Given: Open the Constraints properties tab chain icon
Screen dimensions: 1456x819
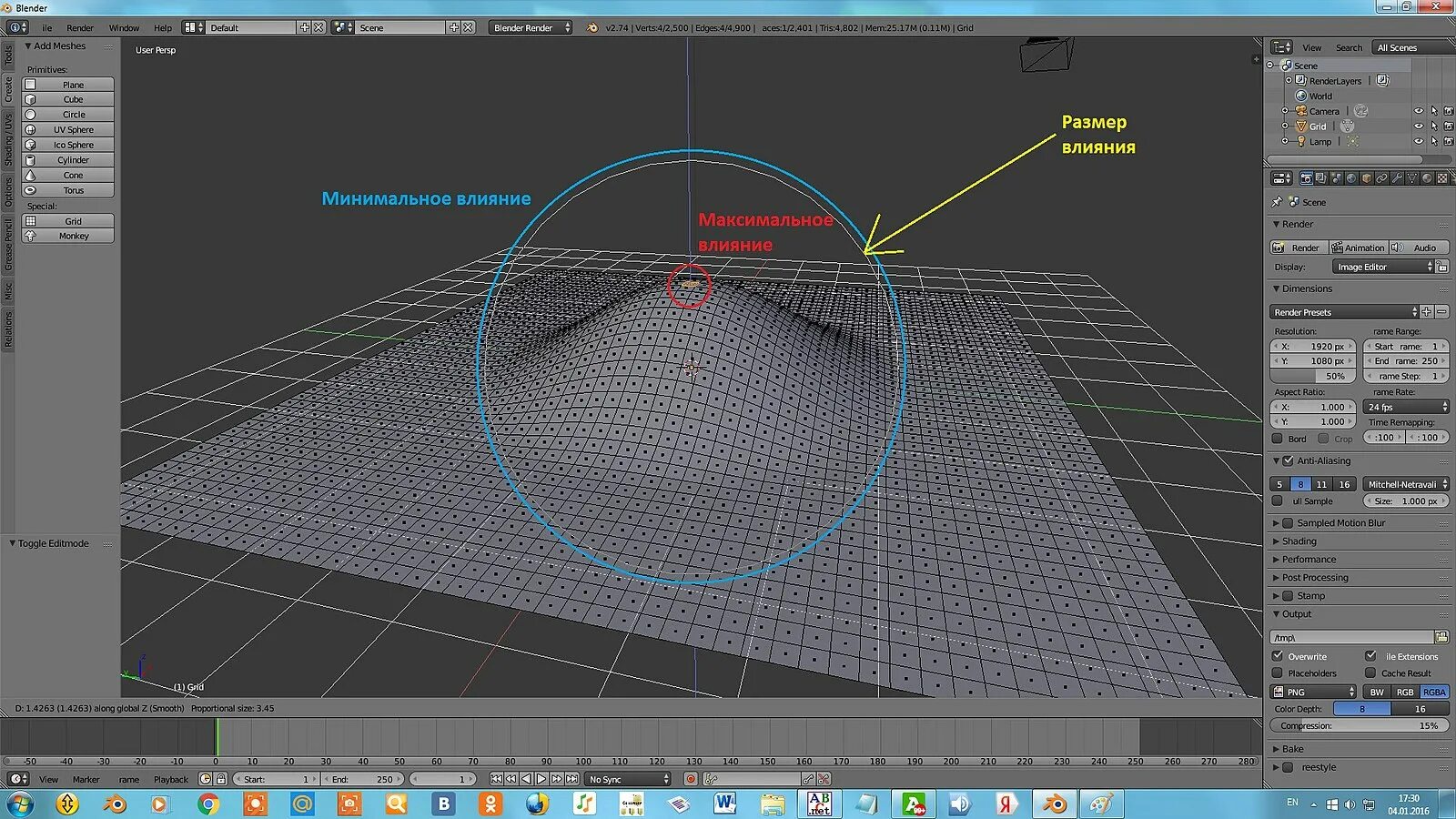Looking at the screenshot, I should tap(1381, 178).
